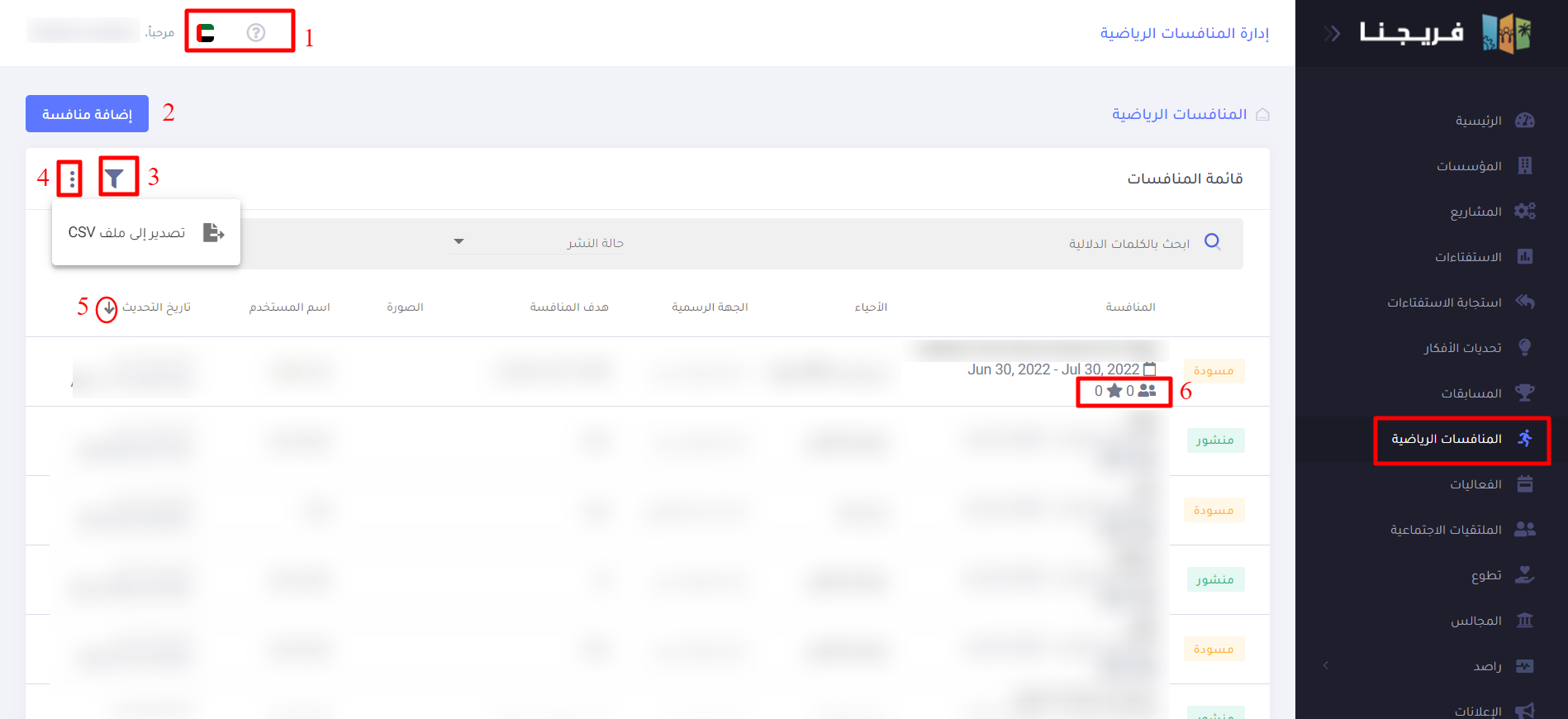Click the search magnifier icon
Viewport: 1568px width, 719px height.
coord(1212,242)
